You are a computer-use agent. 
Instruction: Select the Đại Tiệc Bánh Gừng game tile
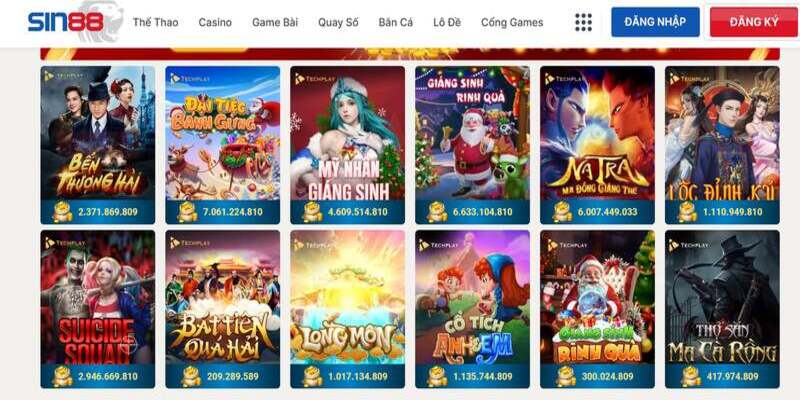222,145
